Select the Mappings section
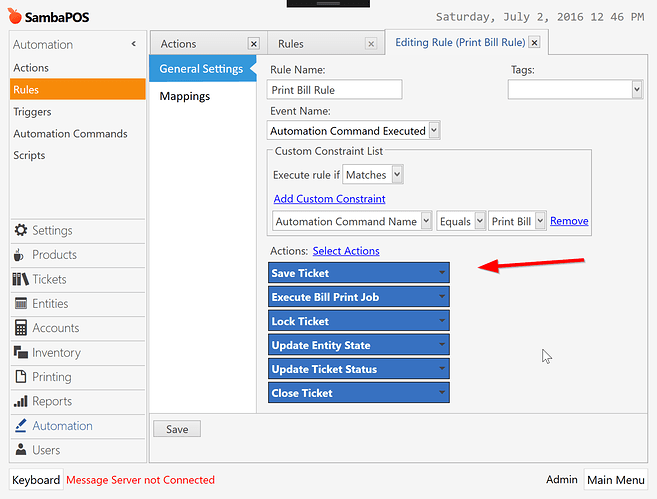The height and width of the screenshot is (499, 657). 185,96
